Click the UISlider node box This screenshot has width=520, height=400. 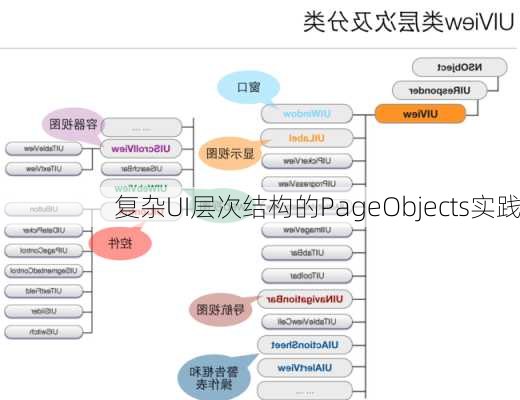(x=44, y=312)
